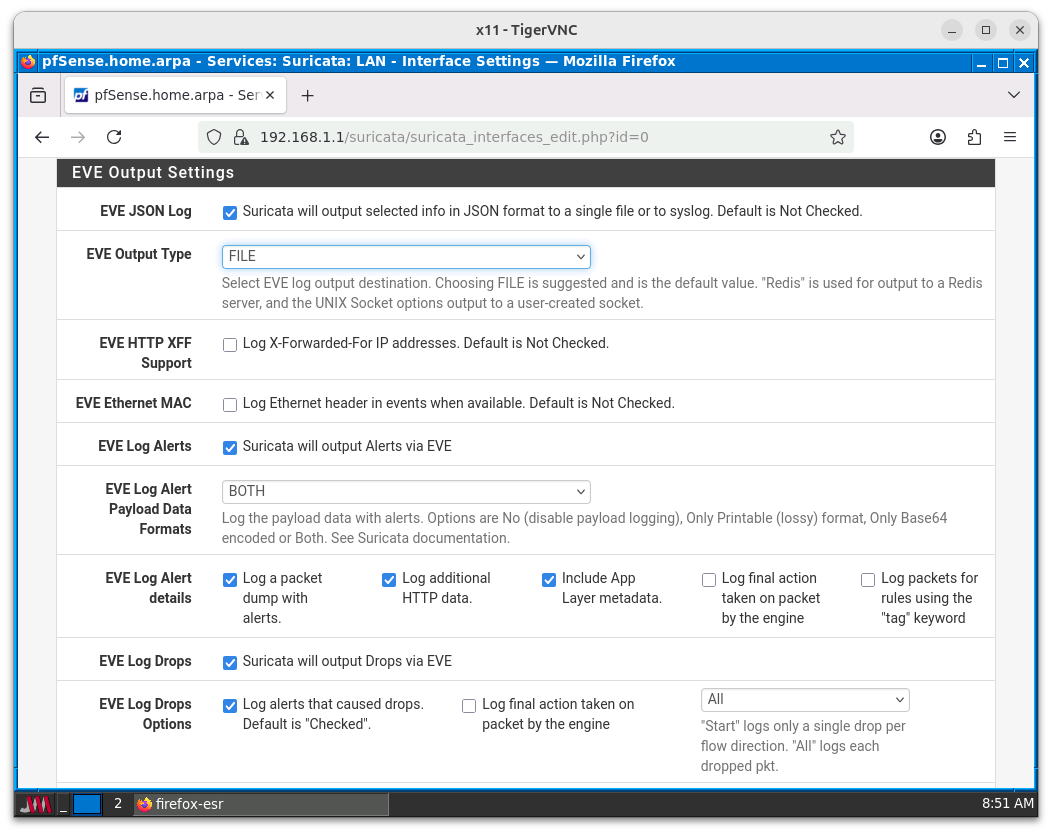
Task: Maximize the inner Firefox window
Action: coord(1002,63)
